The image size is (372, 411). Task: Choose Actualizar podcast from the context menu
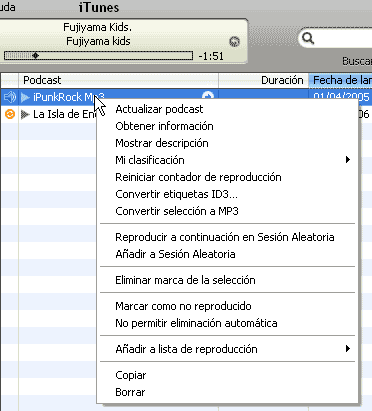tap(227, 109)
